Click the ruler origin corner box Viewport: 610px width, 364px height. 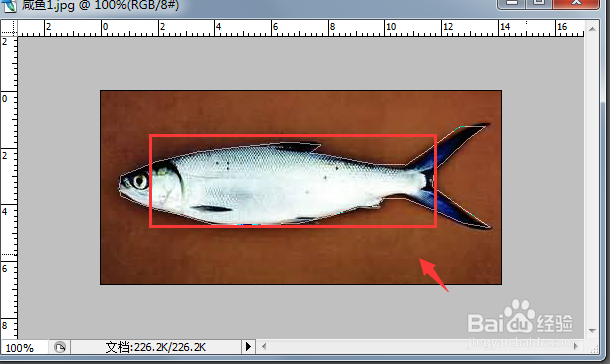point(9,28)
